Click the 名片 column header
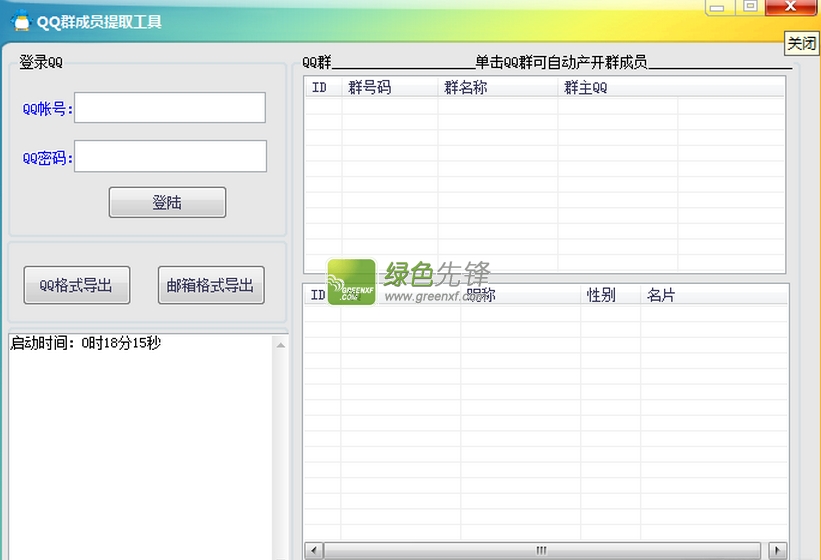Viewport: 821px width, 560px height. pos(714,295)
